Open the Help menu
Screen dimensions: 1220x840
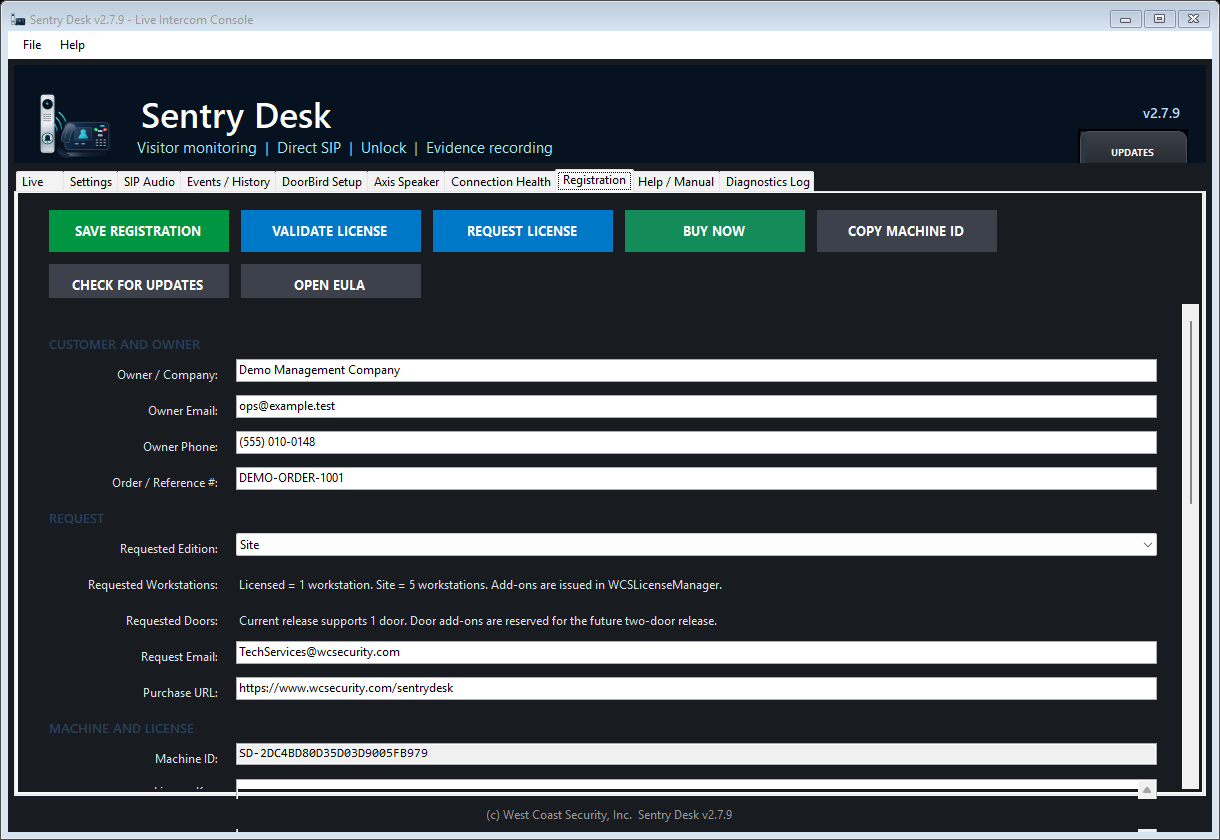click(72, 45)
